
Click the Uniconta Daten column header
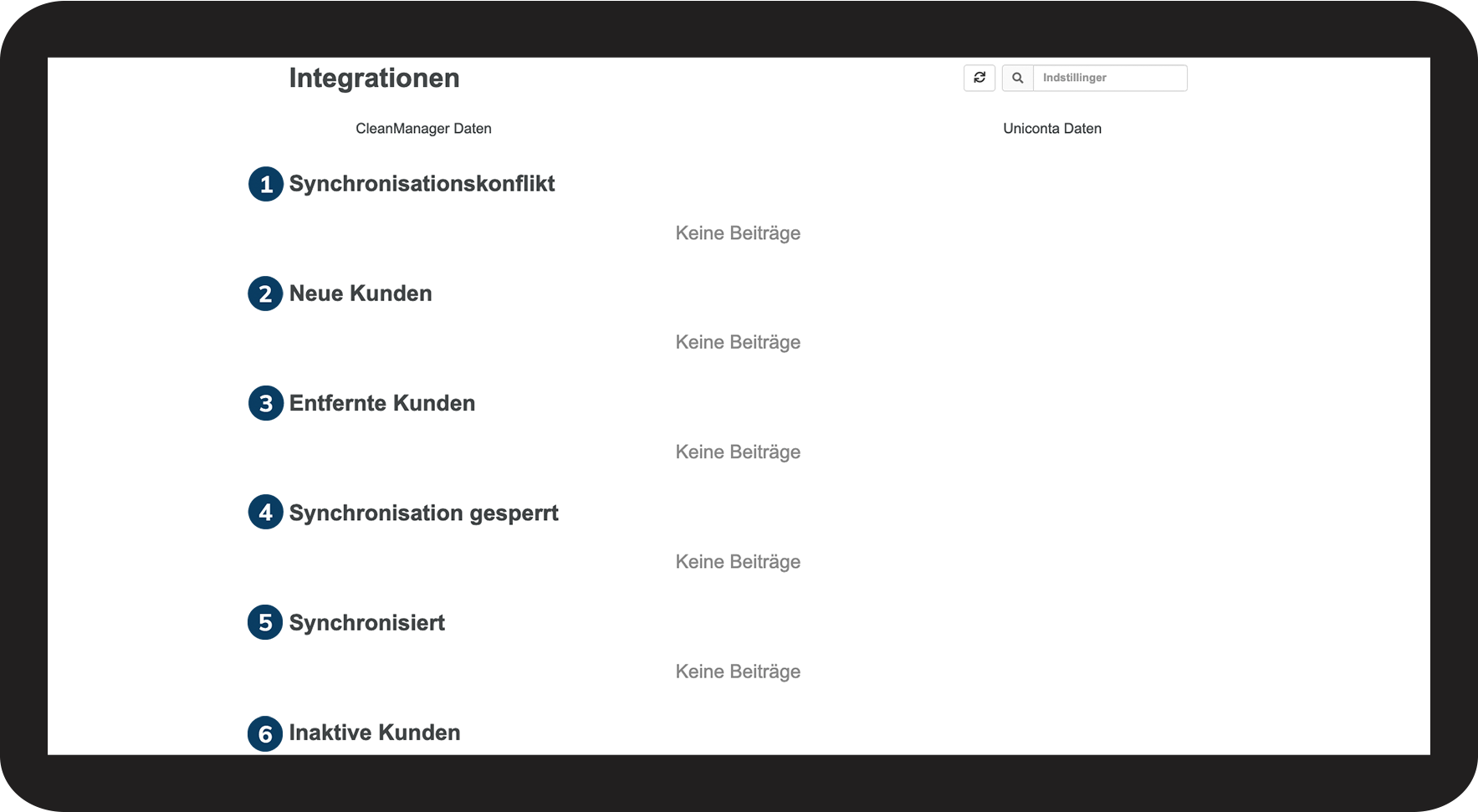tap(1052, 129)
